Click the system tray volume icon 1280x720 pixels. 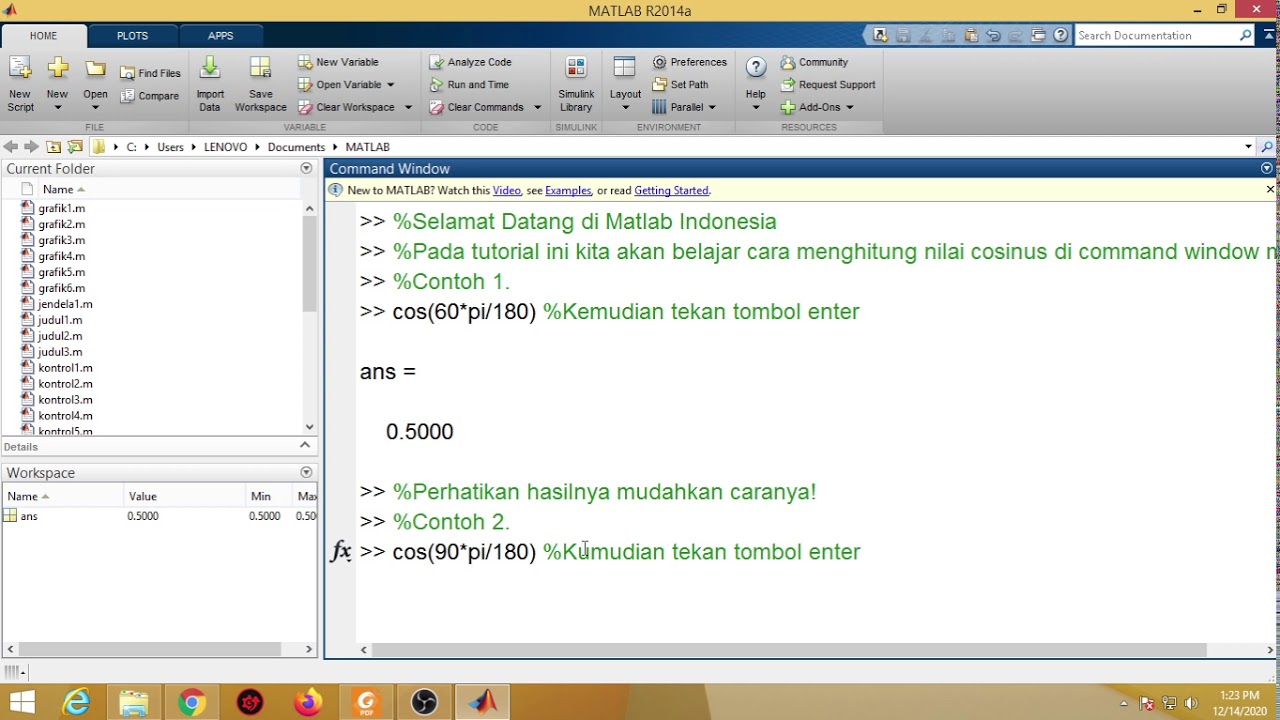[1191, 703]
